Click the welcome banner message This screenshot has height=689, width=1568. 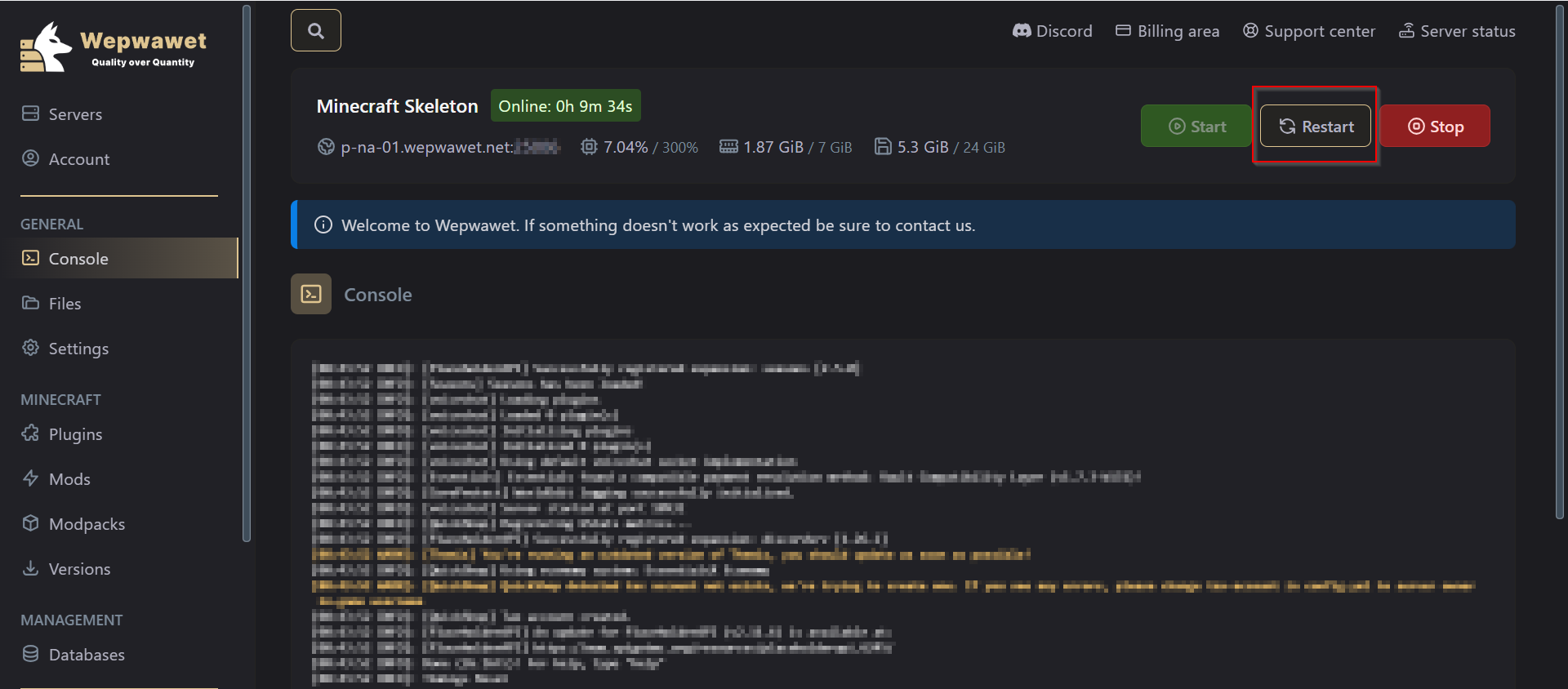coord(658,224)
